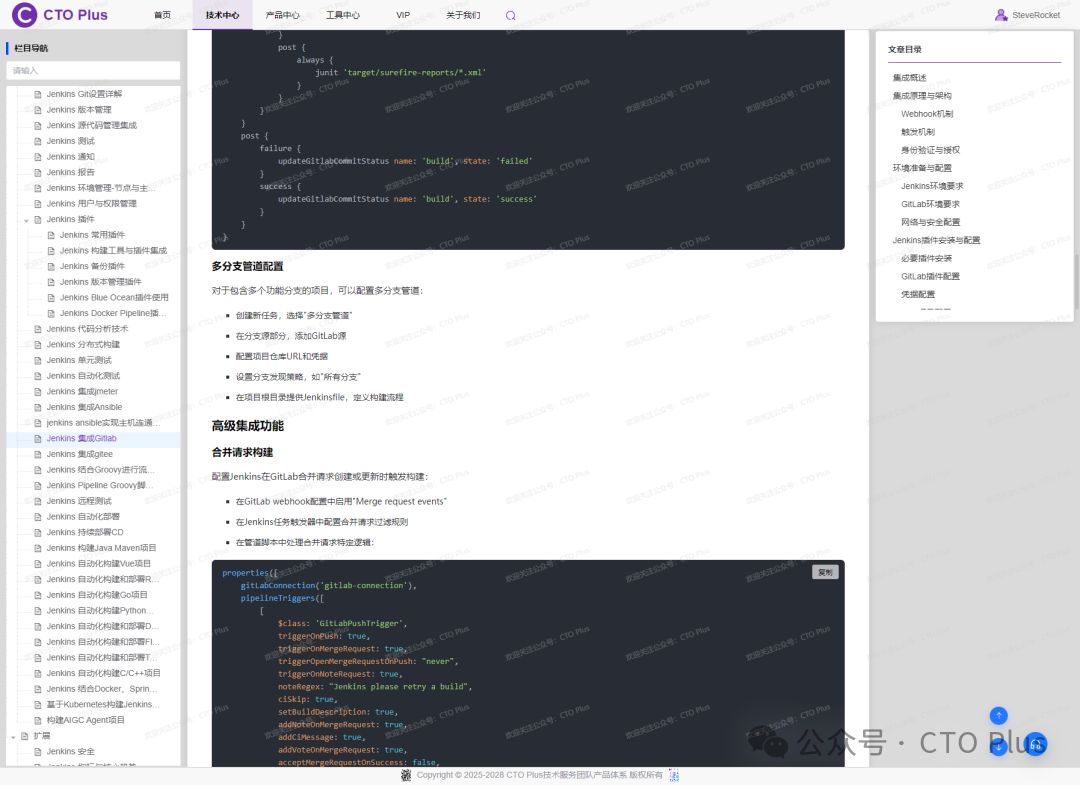
Task: Open 基于Kubernetes构建Jenkins article
Action: click(x=103, y=704)
